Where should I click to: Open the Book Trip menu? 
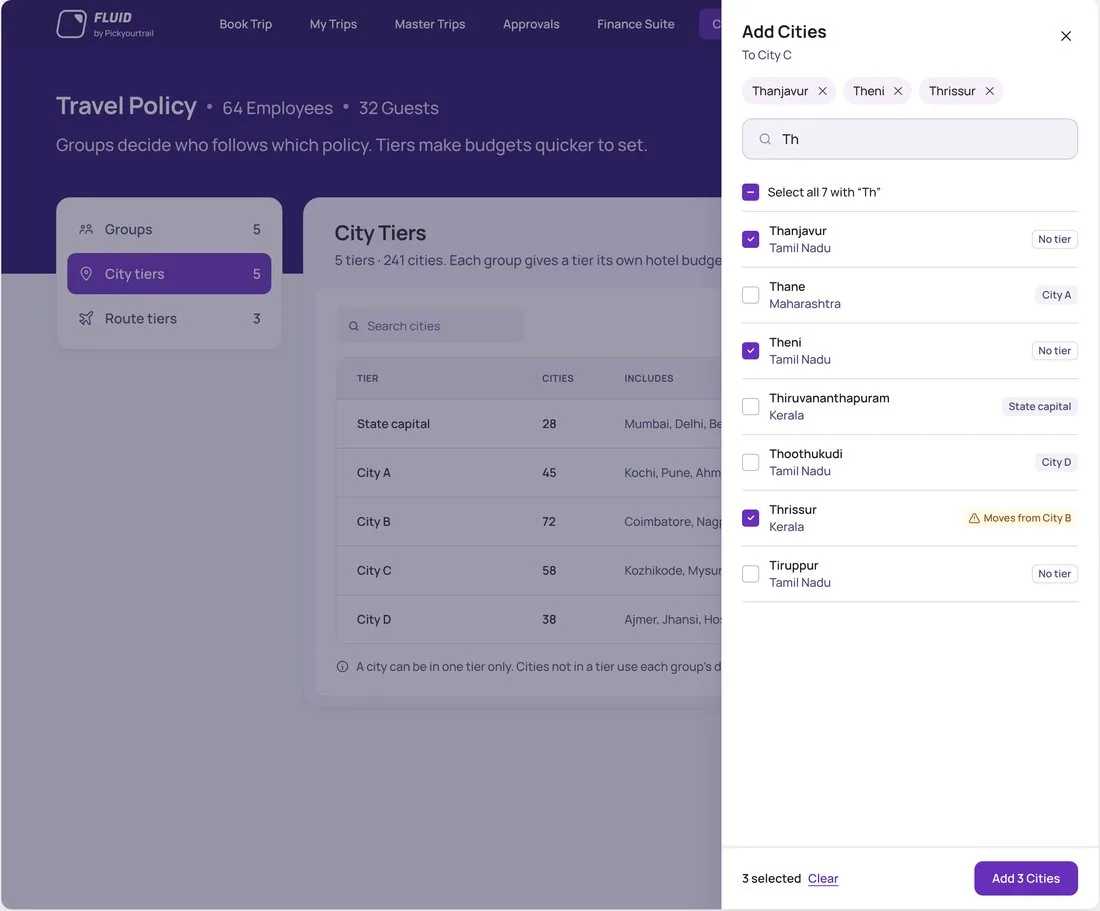pos(246,24)
